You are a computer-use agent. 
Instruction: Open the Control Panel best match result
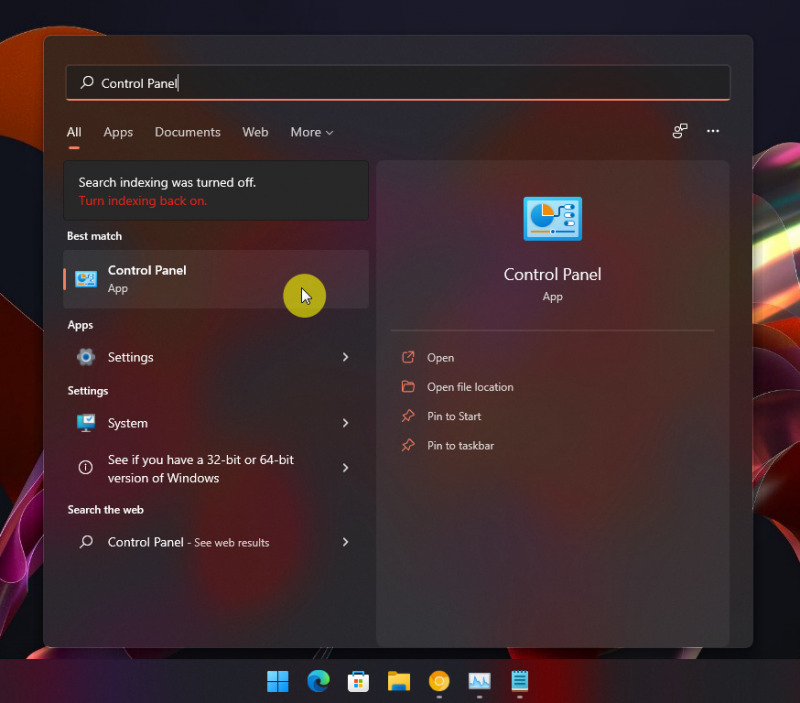pyautogui.click(x=216, y=279)
